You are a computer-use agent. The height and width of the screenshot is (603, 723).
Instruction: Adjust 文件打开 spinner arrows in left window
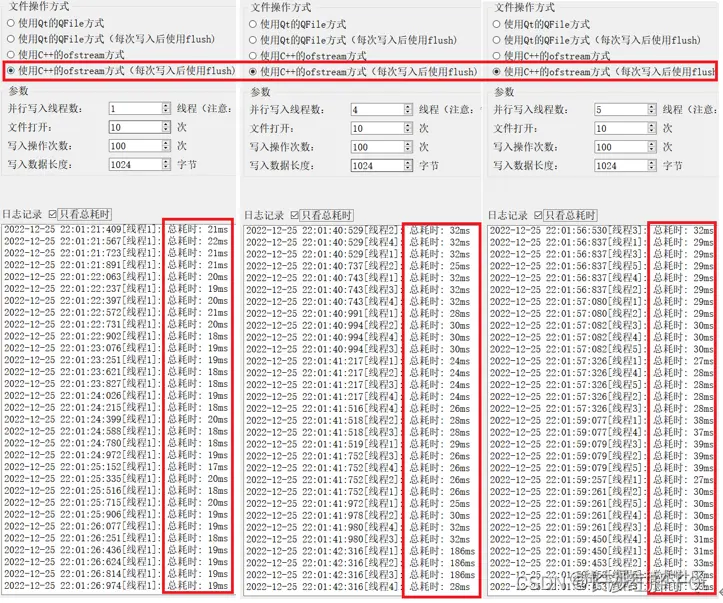(x=166, y=127)
